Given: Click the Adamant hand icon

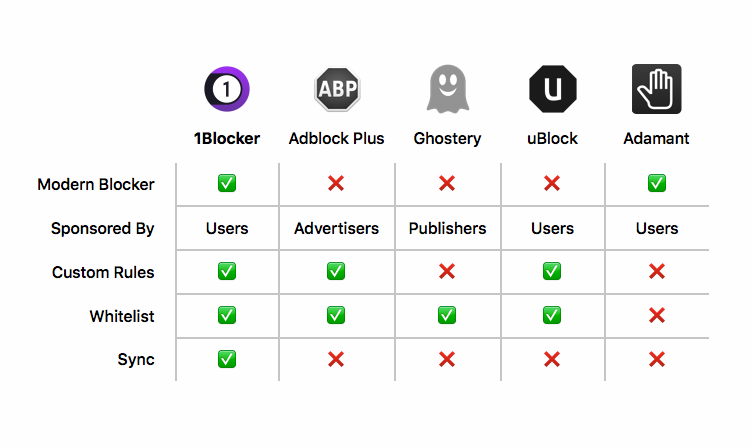Looking at the screenshot, I should click(657, 89).
